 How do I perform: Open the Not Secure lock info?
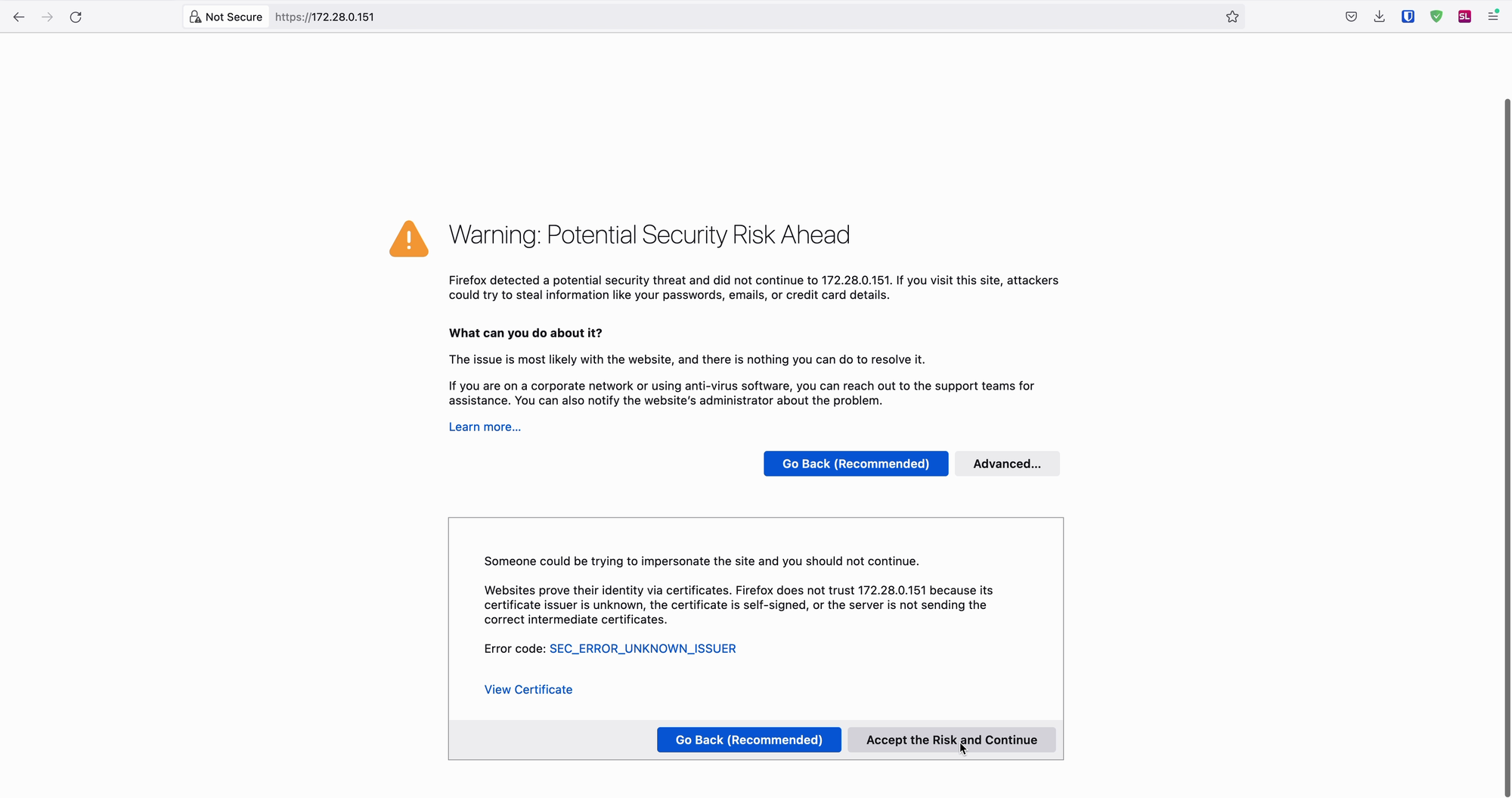click(x=226, y=17)
